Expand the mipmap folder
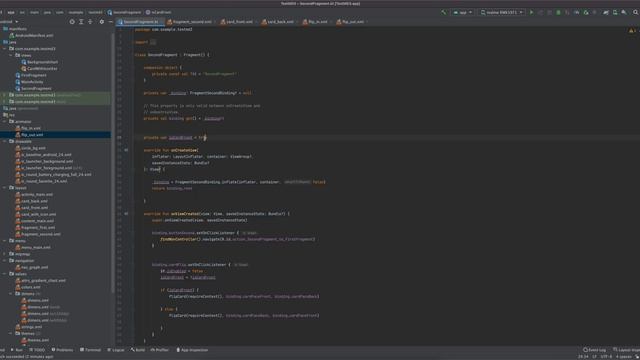This screenshot has width=640, height=360. coord(5,254)
